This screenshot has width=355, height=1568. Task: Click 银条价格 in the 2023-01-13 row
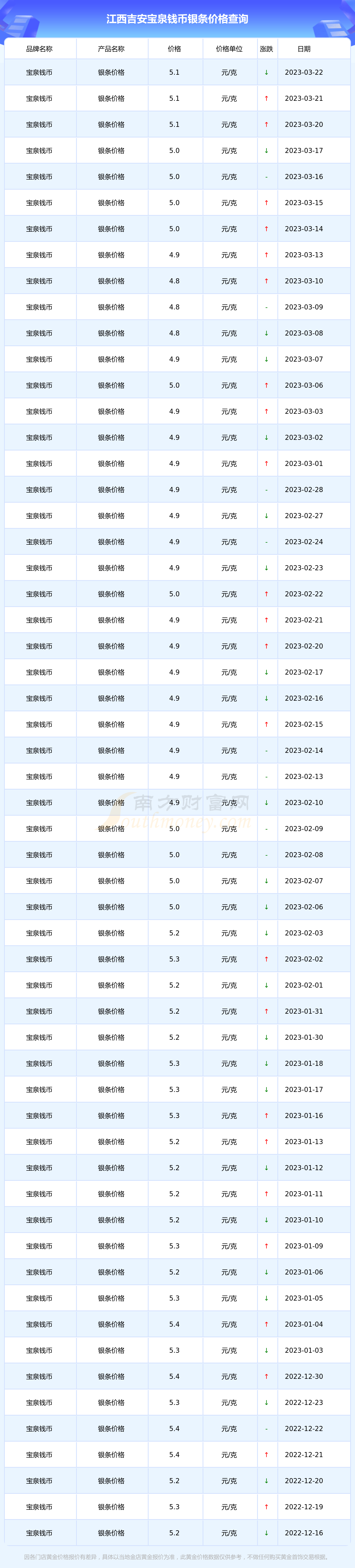tap(112, 1142)
